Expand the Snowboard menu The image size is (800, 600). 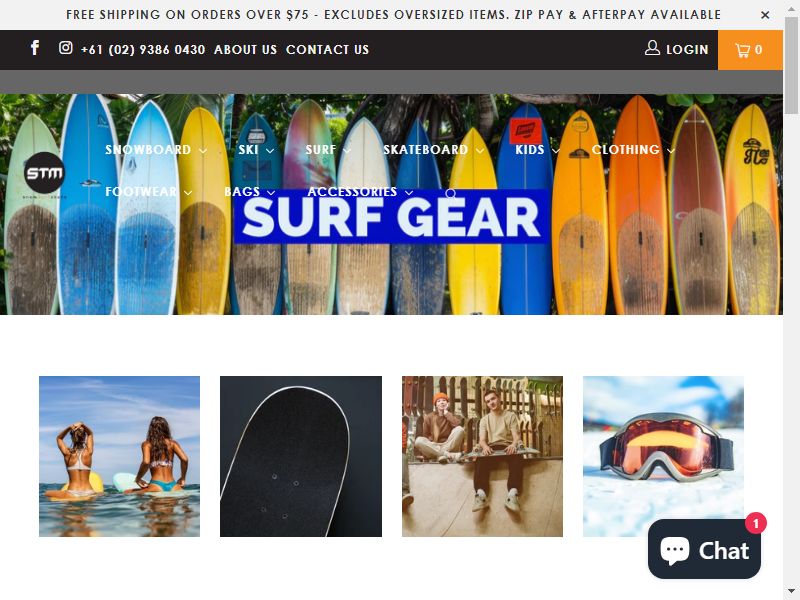tap(156, 150)
